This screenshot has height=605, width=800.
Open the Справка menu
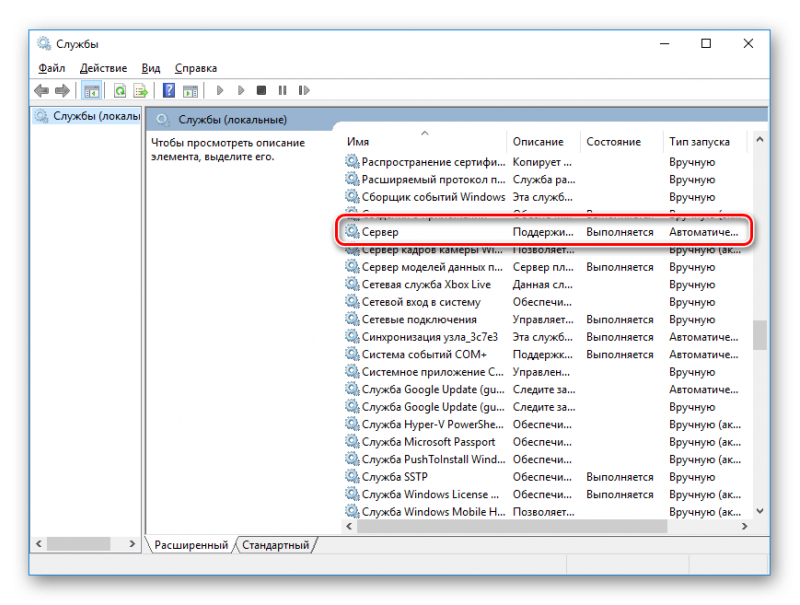(195, 68)
